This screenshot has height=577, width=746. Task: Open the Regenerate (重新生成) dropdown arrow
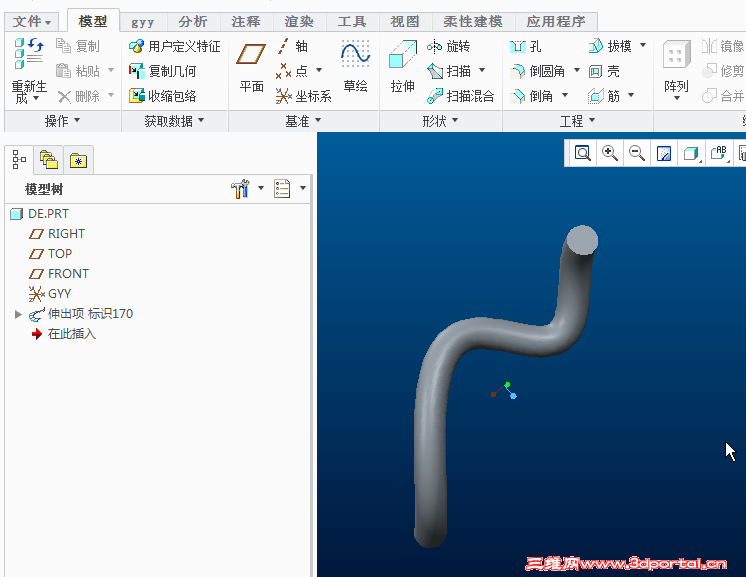click(x=36, y=98)
